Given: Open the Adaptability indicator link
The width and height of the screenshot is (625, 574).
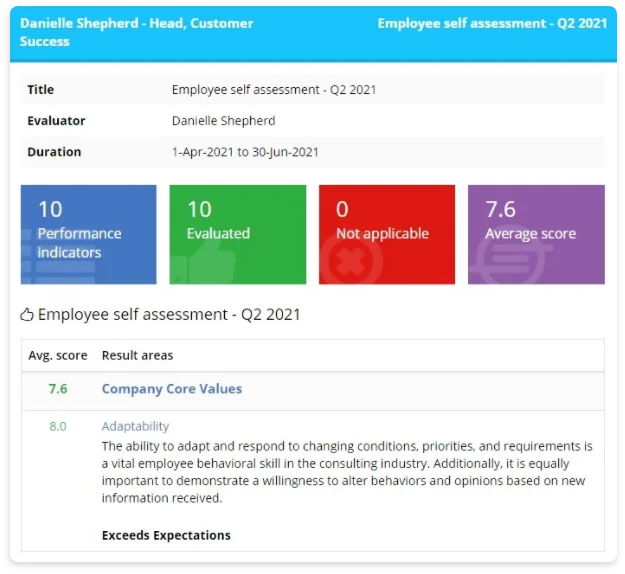Looking at the screenshot, I should coord(136,426).
